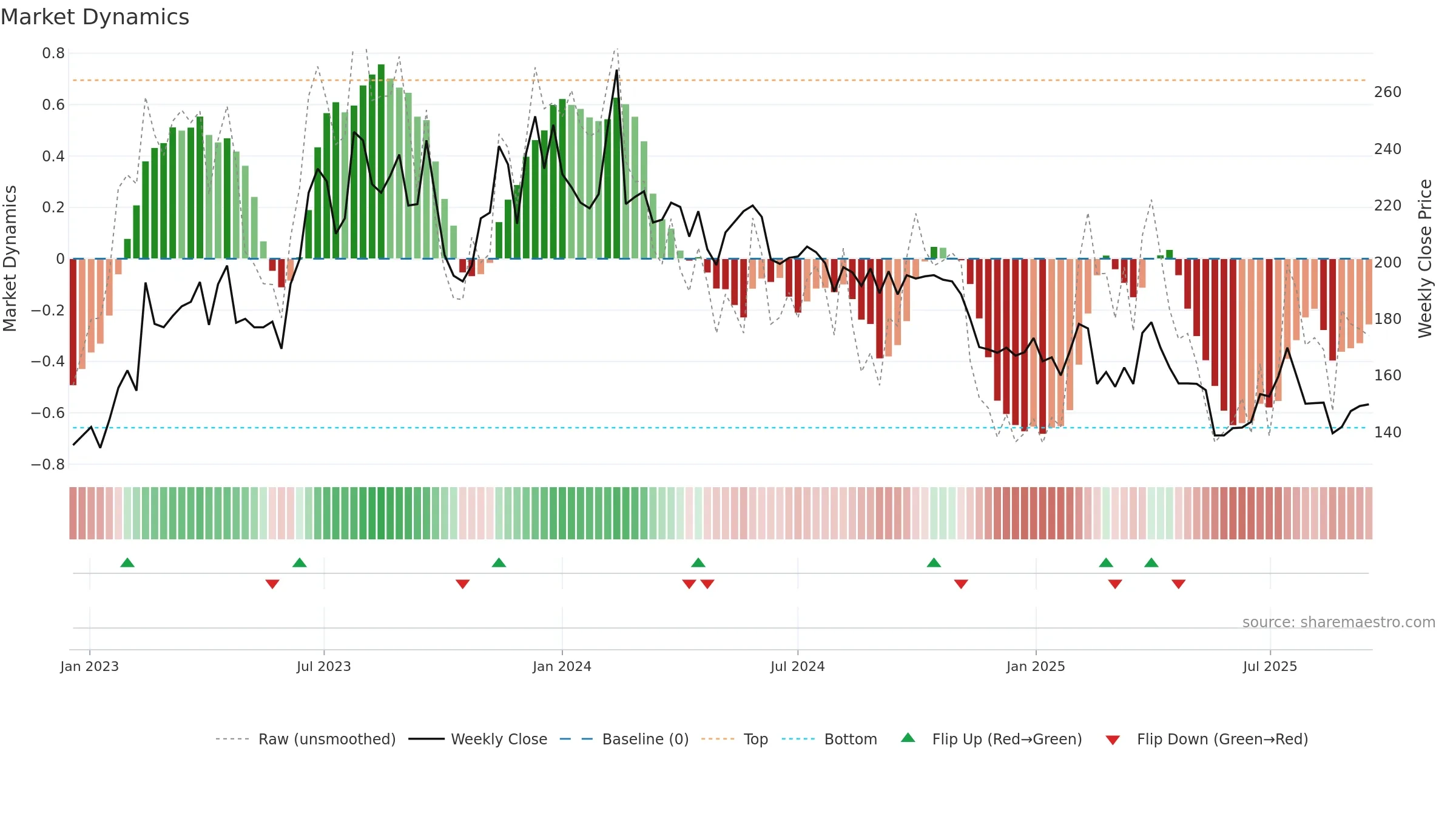Screen dimensions: 1456x819
Task: Click the first green flip-up marker after Jan 2023
Action: (x=127, y=563)
